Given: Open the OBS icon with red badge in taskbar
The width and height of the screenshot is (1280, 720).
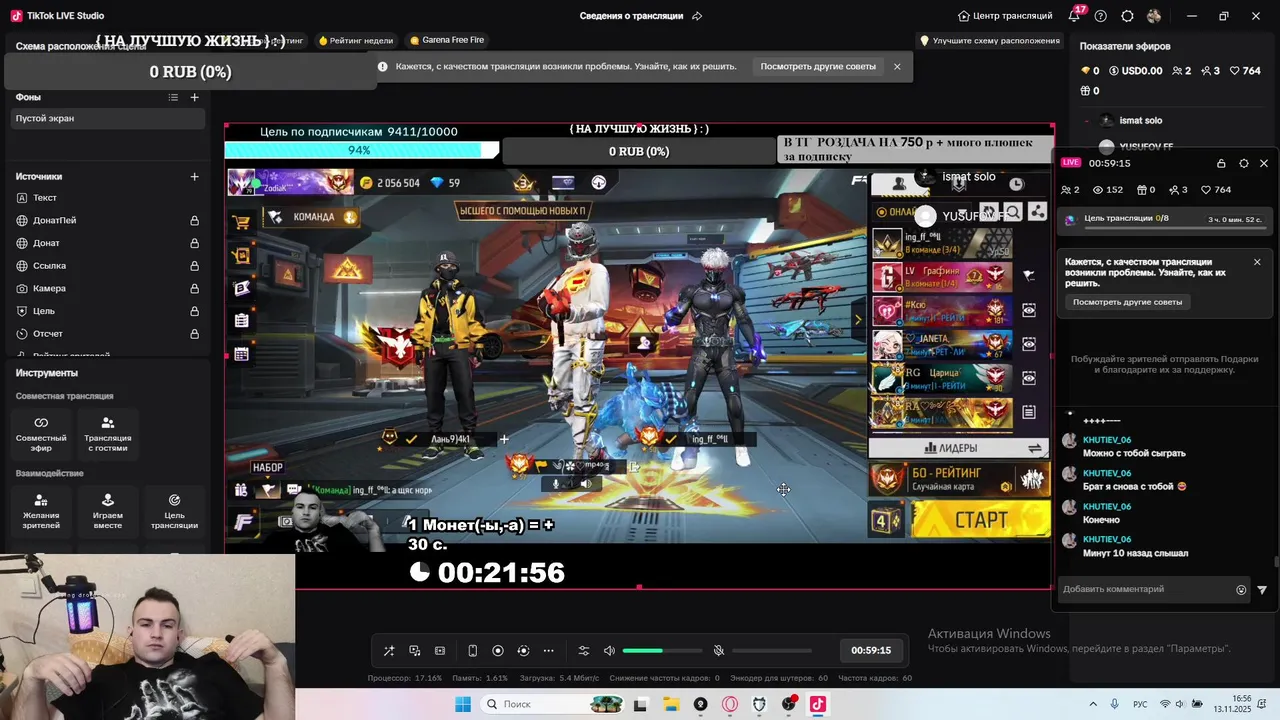Looking at the screenshot, I should point(789,704).
